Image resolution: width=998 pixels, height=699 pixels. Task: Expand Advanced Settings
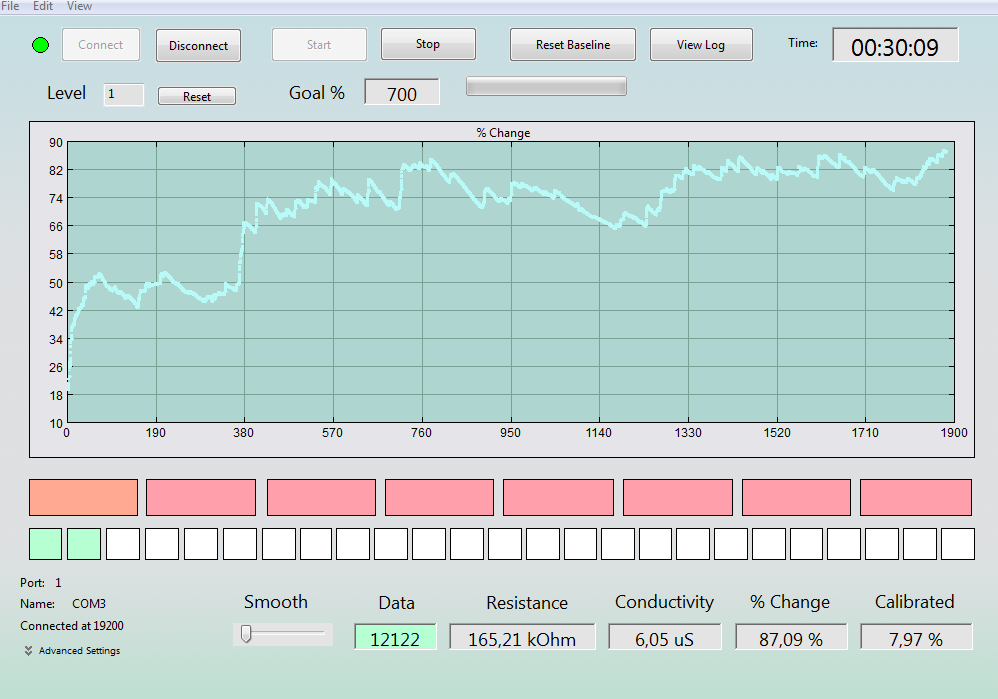(72, 651)
